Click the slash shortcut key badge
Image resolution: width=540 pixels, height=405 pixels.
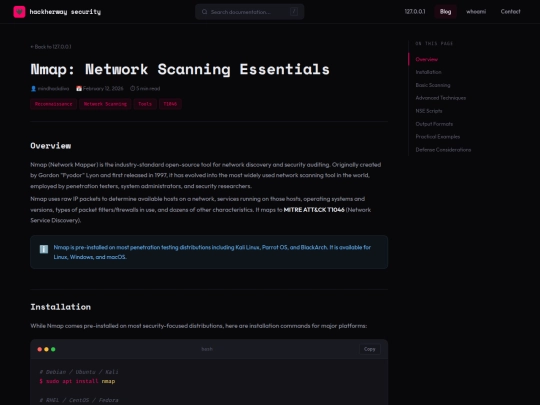point(294,12)
